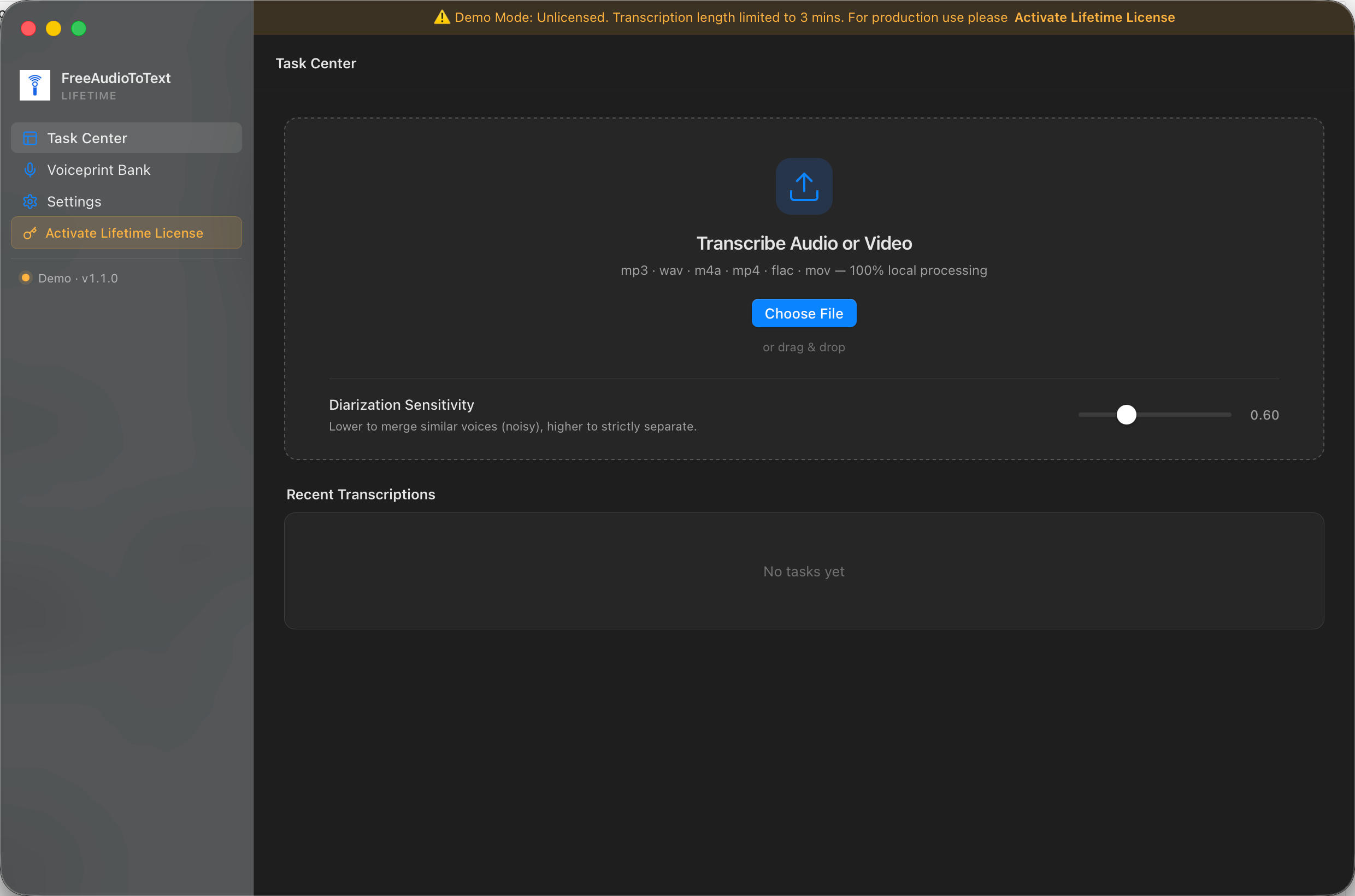Open the Task Center sidebar item

pos(126,138)
